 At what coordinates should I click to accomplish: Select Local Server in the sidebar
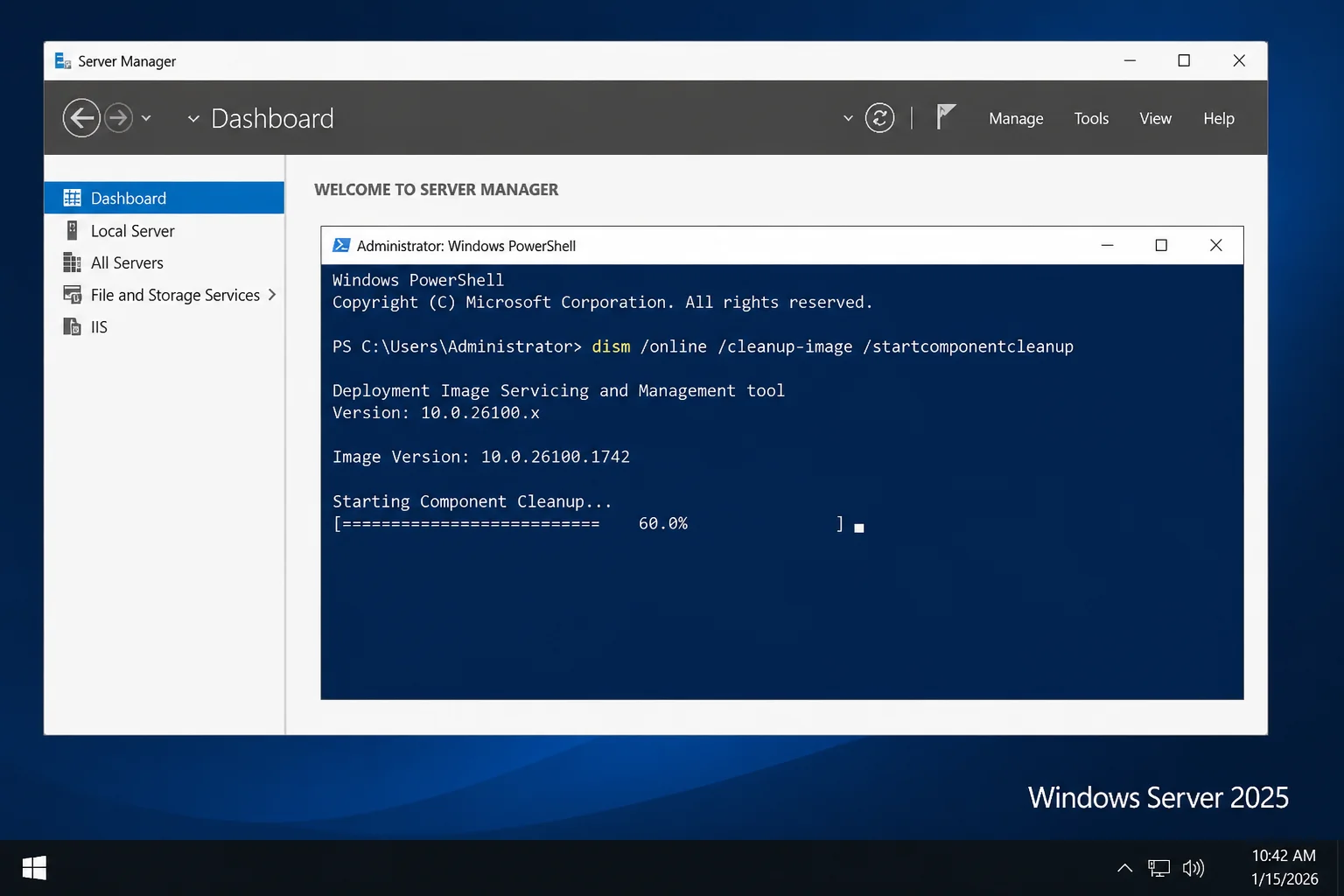point(164,231)
